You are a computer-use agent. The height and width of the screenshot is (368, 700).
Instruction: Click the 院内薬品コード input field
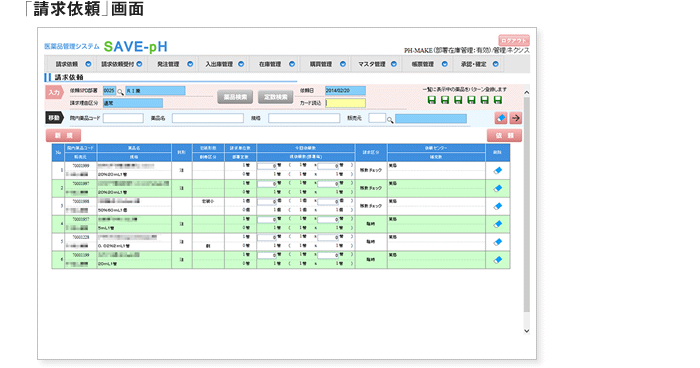[x=123, y=118]
